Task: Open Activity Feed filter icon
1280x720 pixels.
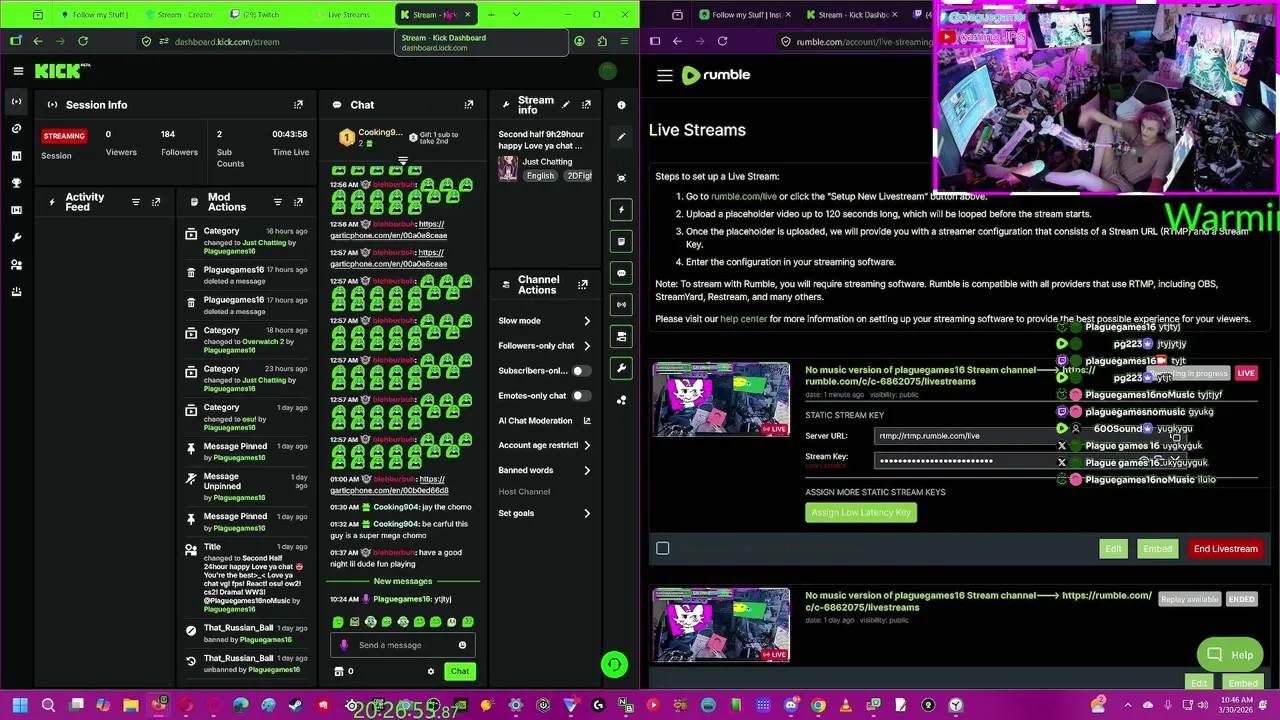Action: [136, 202]
